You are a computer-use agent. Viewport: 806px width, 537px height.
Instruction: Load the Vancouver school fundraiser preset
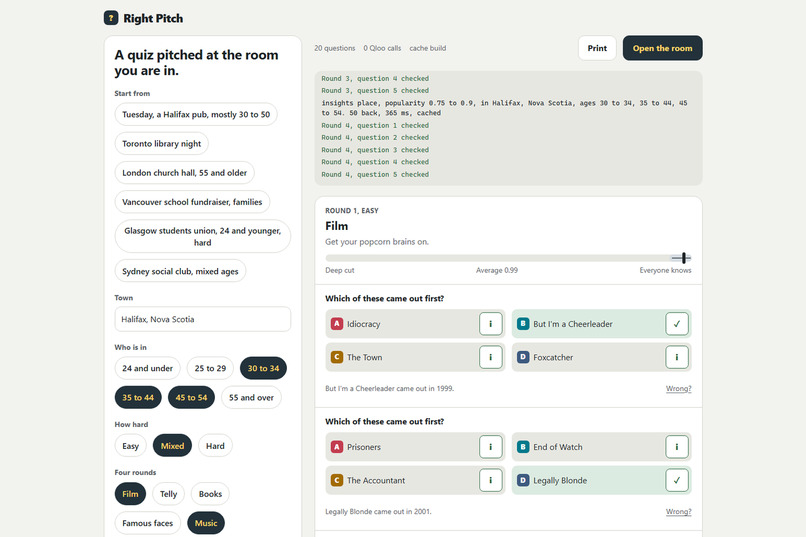click(192, 202)
